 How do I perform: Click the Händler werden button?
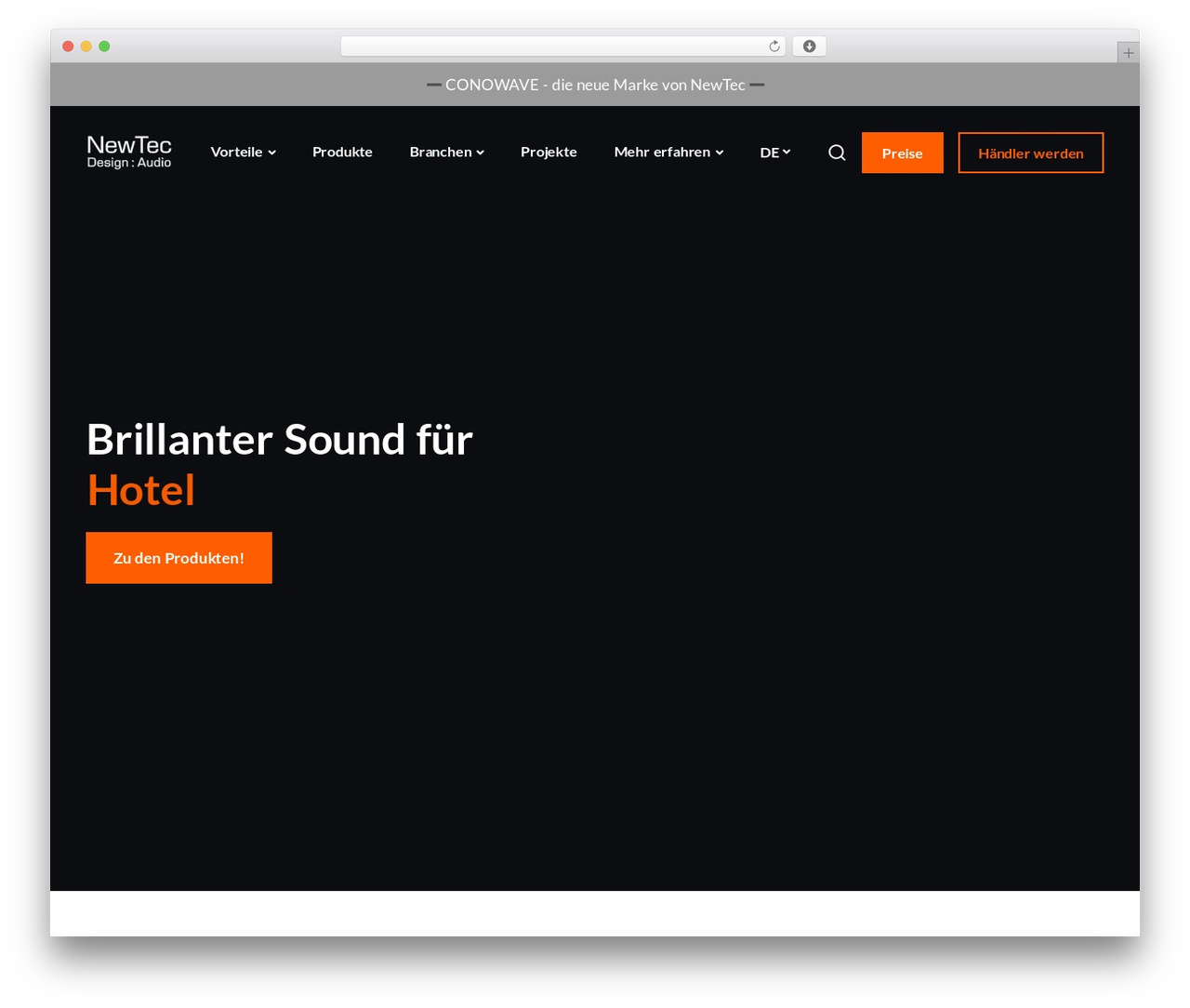[1030, 153]
